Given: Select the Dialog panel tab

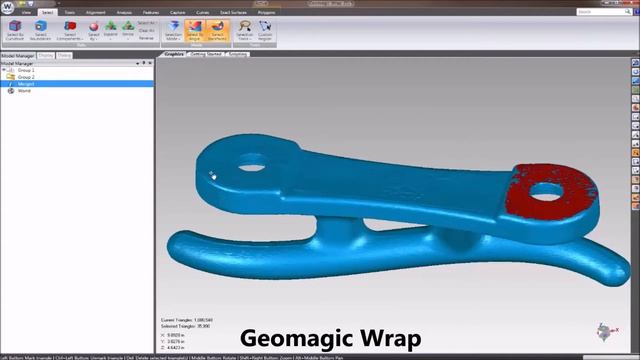Looking at the screenshot, I should coord(64,56).
